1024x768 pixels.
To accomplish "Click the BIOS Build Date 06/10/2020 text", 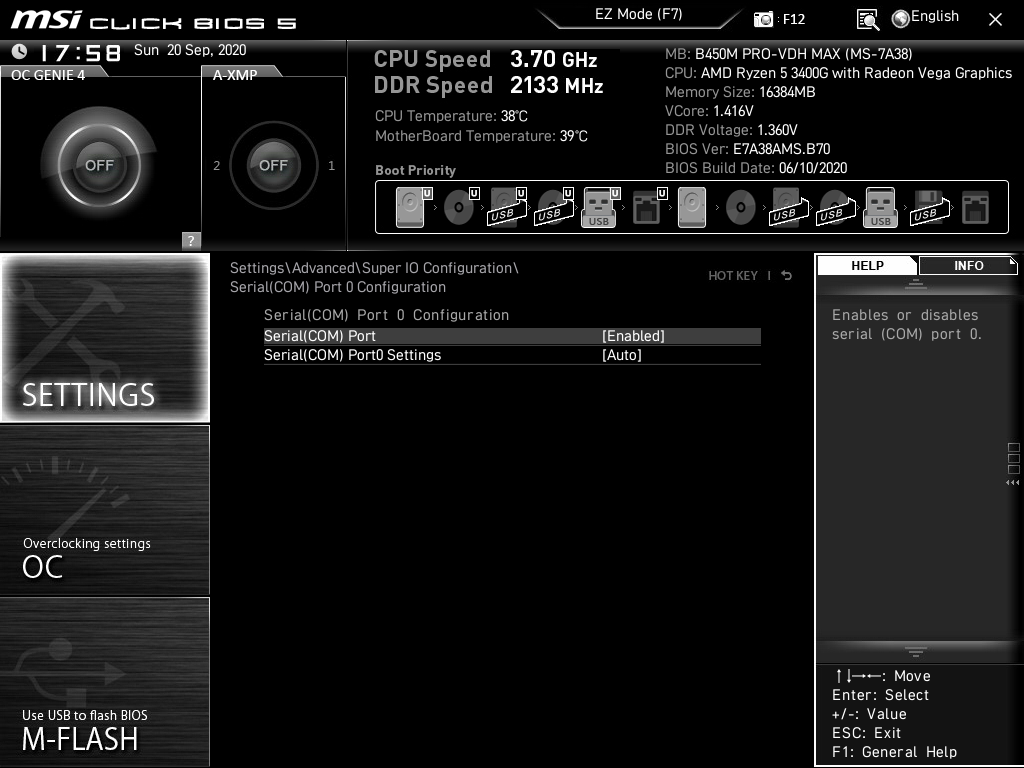I will coord(756,168).
